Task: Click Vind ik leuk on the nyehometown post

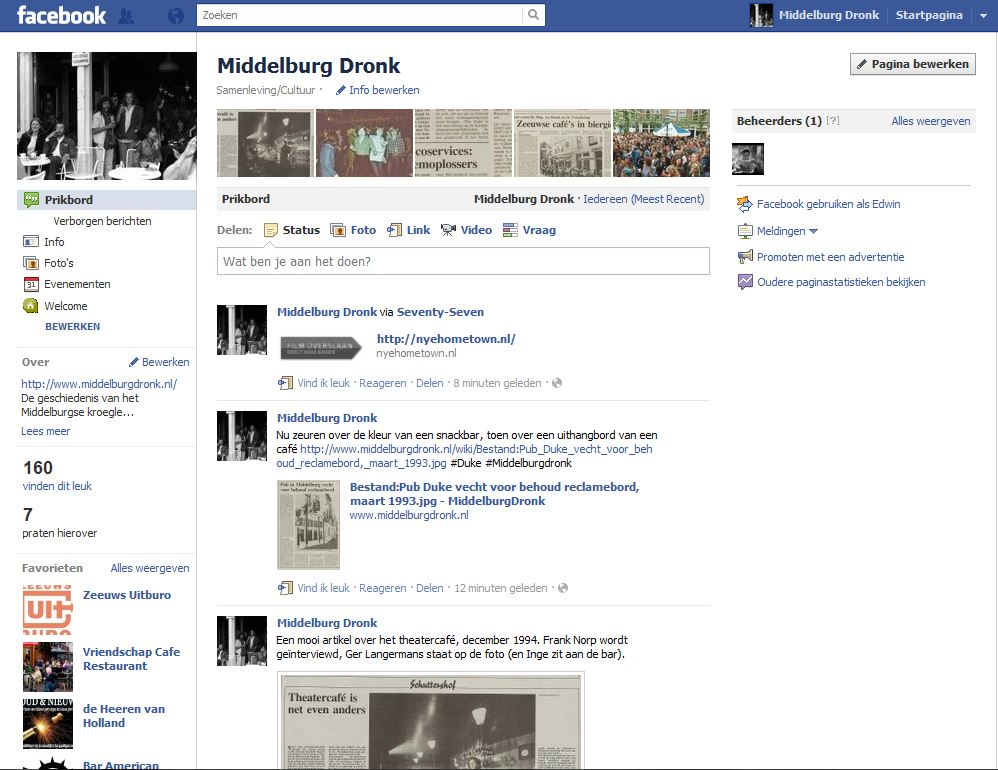Action: [x=324, y=383]
